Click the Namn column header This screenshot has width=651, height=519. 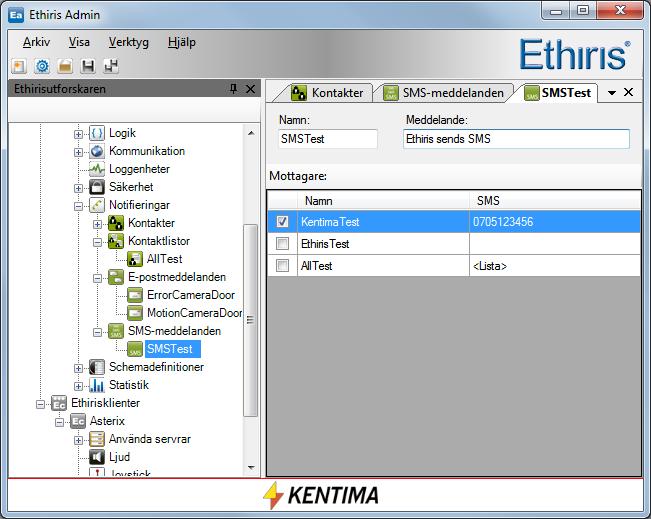(383, 201)
